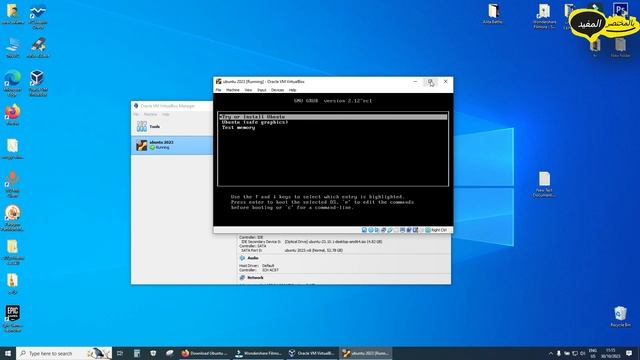This screenshot has width=640, height=360.
Task: Click the Microsoft Edge desktop shortcut
Action: (12, 83)
